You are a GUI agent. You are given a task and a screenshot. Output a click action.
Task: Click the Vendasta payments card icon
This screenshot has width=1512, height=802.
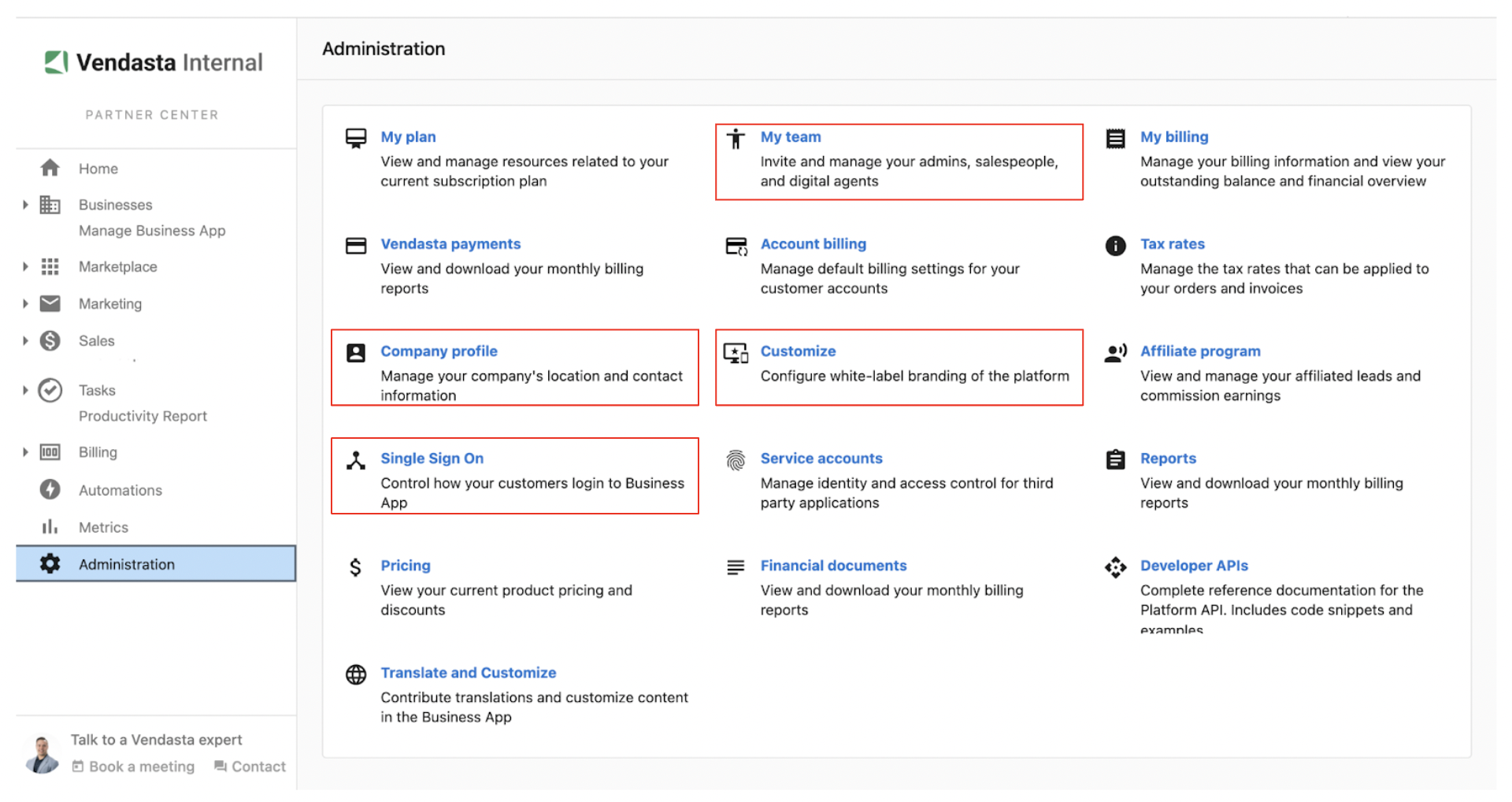(x=356, y=246)
